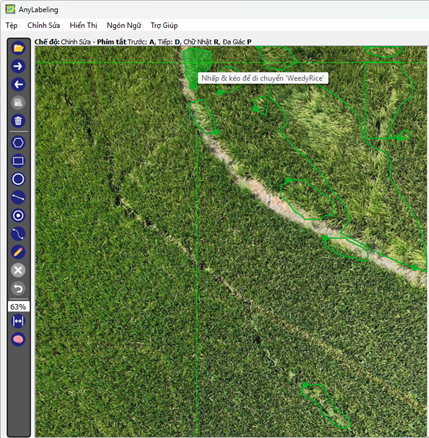This screenshot has width=429, height=438.
Task: Select the circle drawing tool
Action: point(18,179)
